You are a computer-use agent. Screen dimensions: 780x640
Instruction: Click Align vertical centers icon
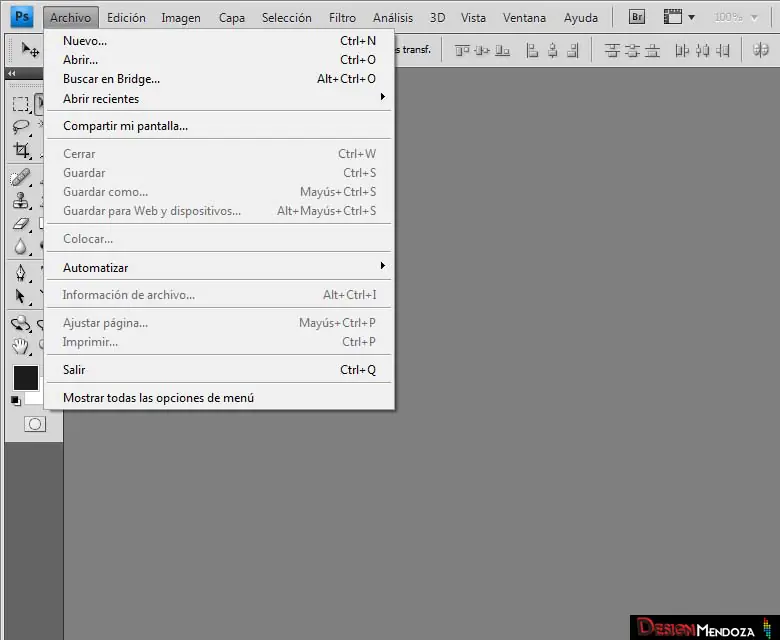click(x=482, y=50)
